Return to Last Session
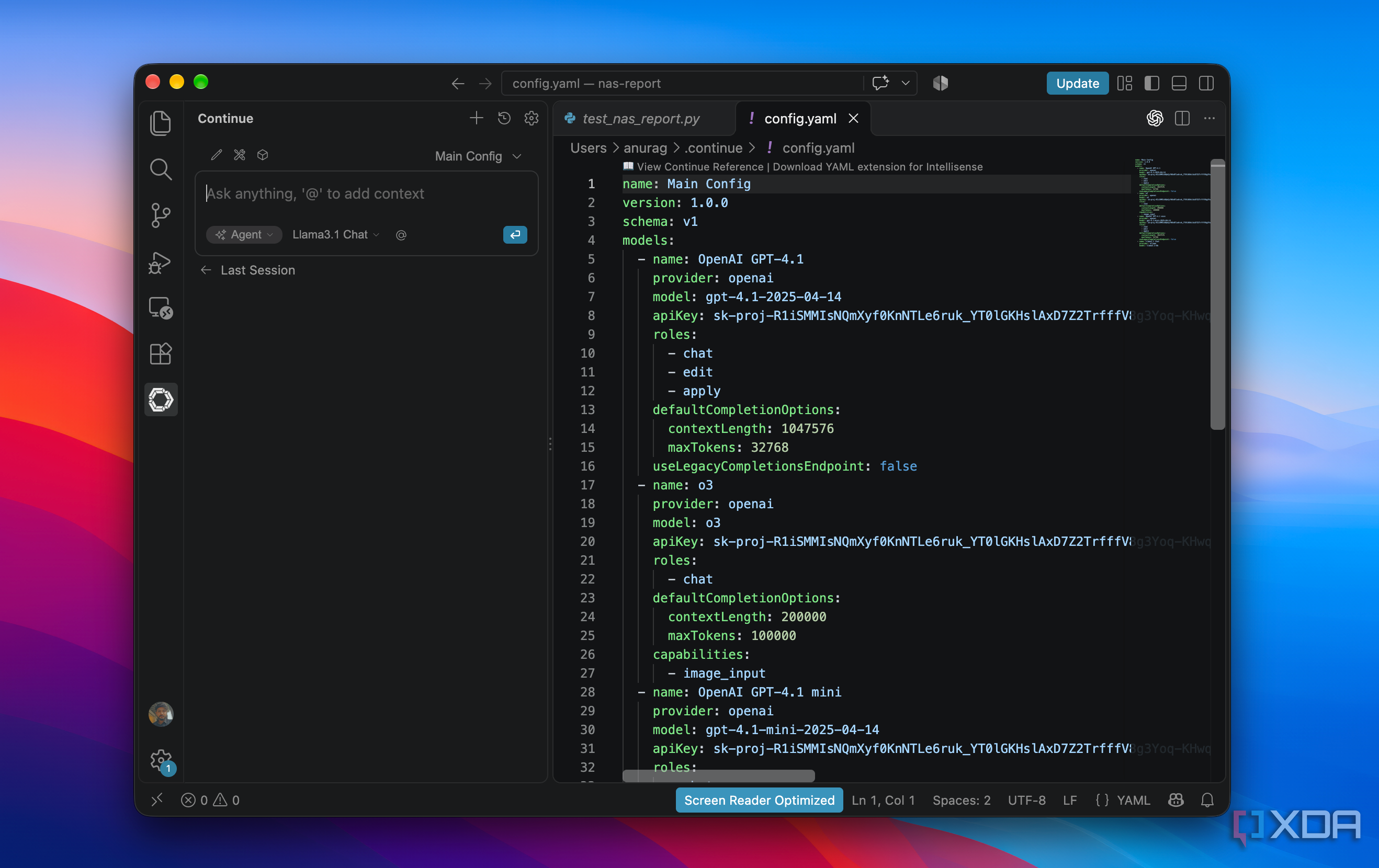This screenshot has width=1379, height=868. tap(248, 270)
